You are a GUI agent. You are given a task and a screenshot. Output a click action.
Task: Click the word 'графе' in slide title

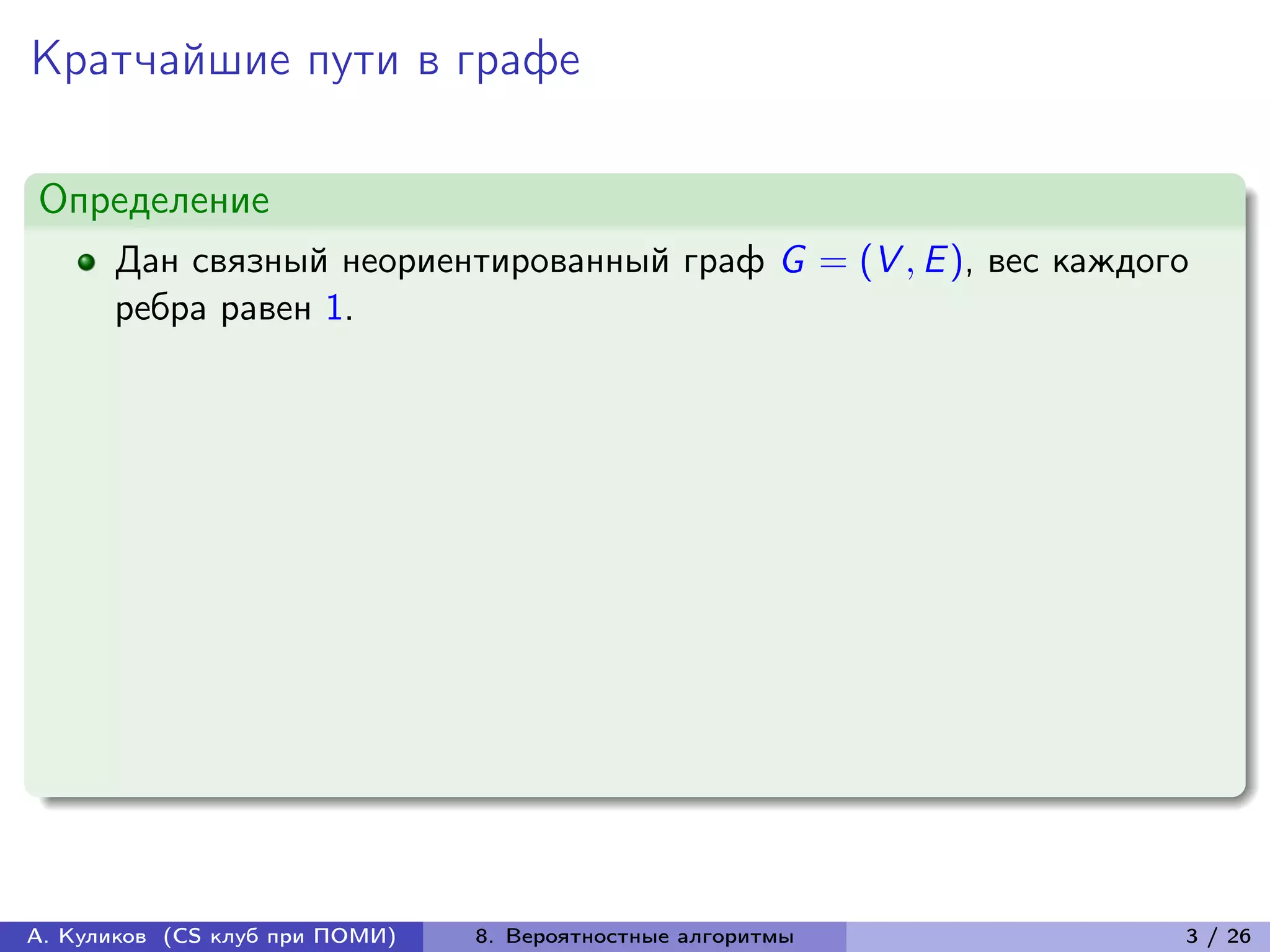pos(518,61)
